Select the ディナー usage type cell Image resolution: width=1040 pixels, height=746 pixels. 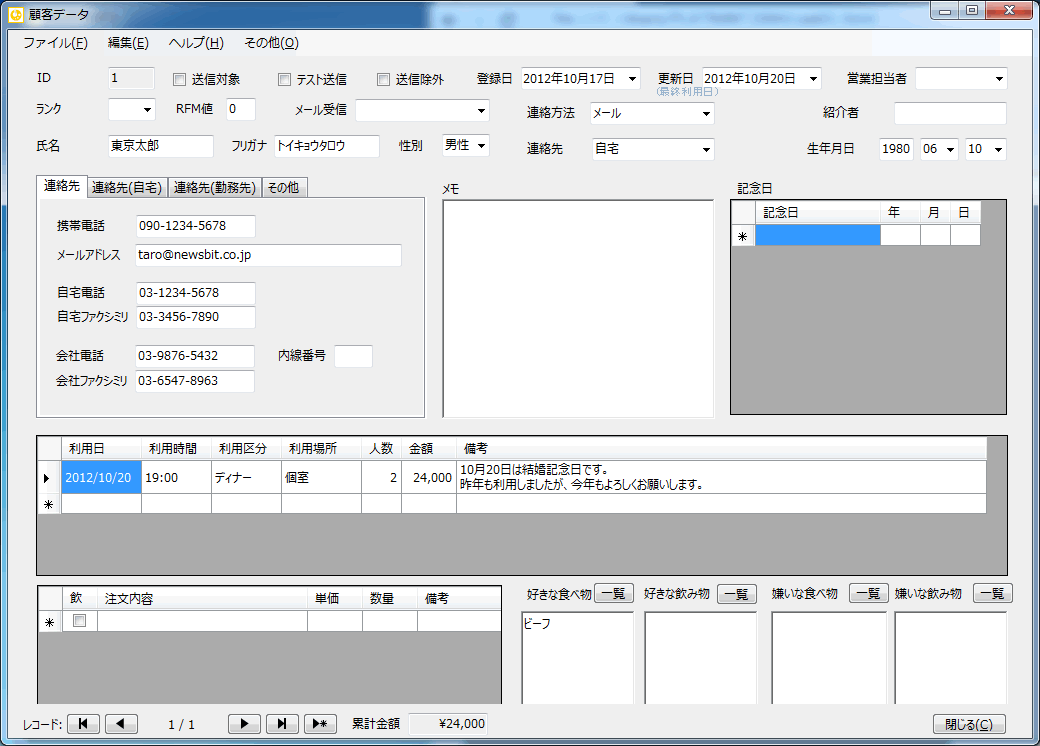[247, 477]
